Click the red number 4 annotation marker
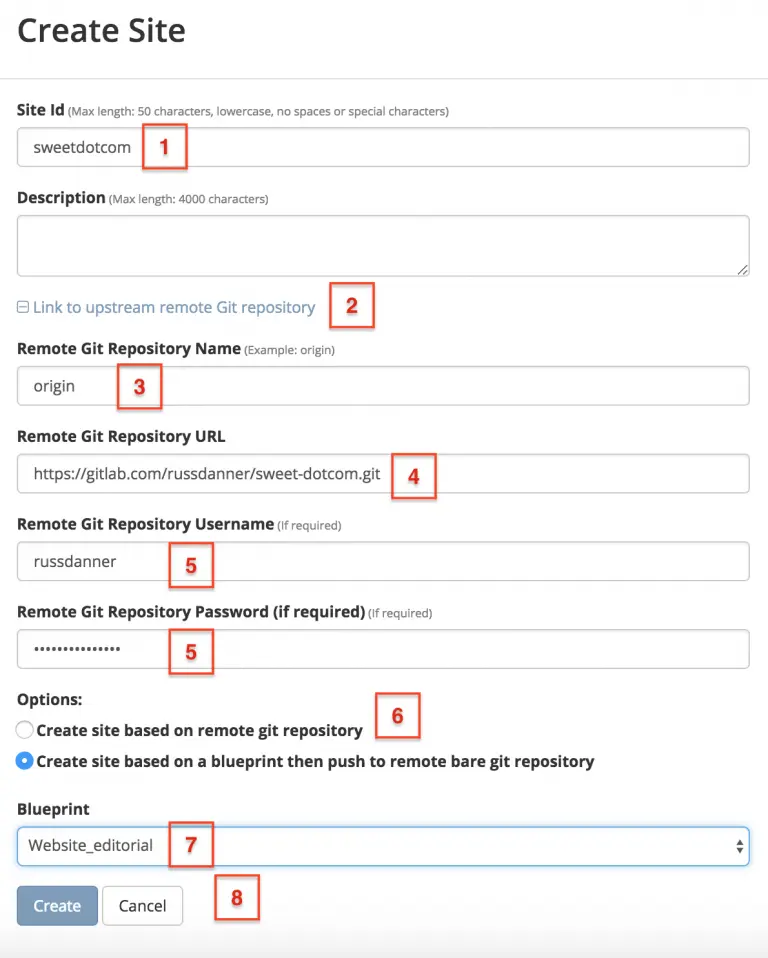The height and width of the screenshot is (958, 768). [x=413, y=475]
